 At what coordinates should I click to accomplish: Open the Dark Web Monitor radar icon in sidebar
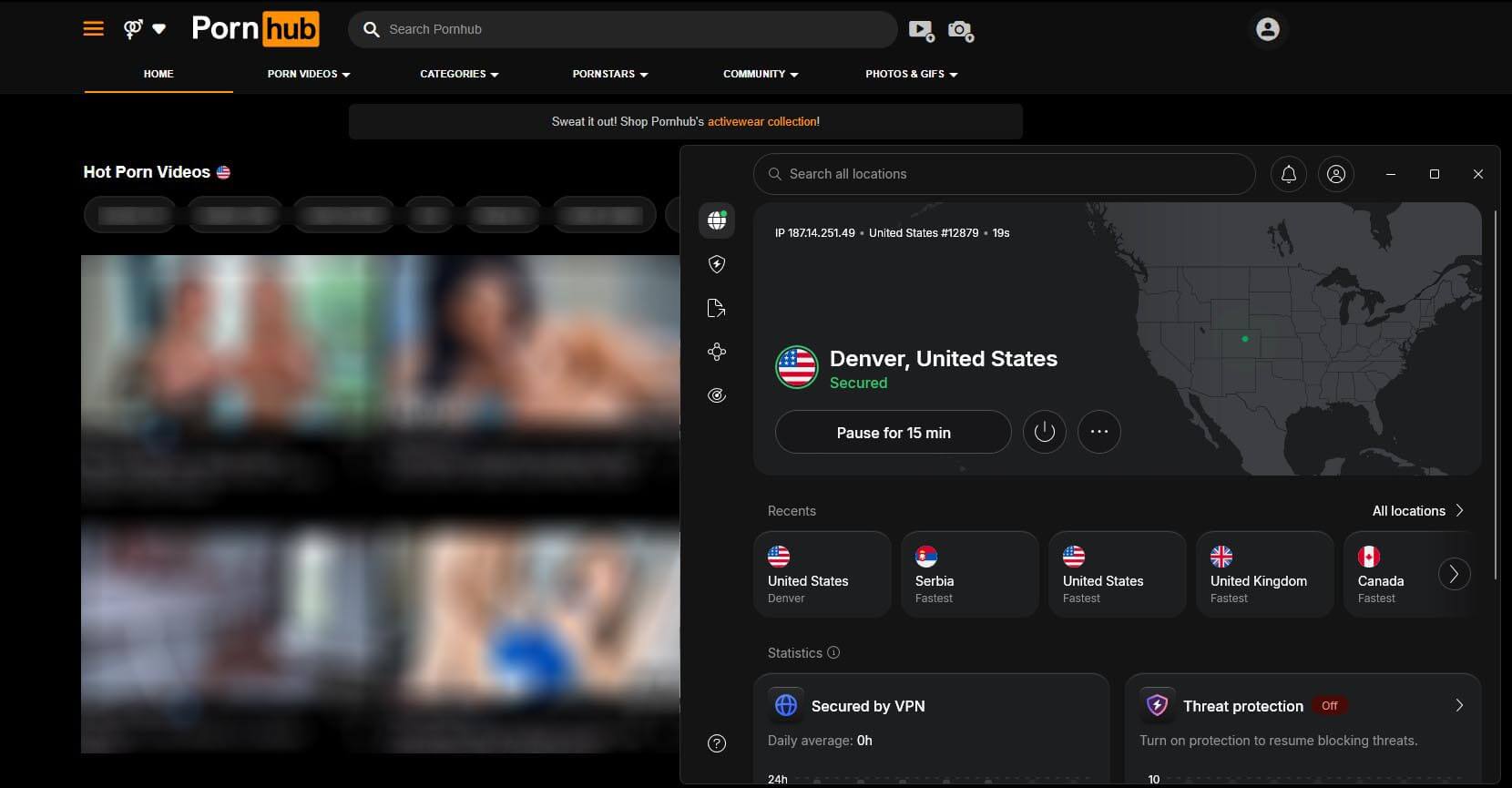click(x=717, y=395)
